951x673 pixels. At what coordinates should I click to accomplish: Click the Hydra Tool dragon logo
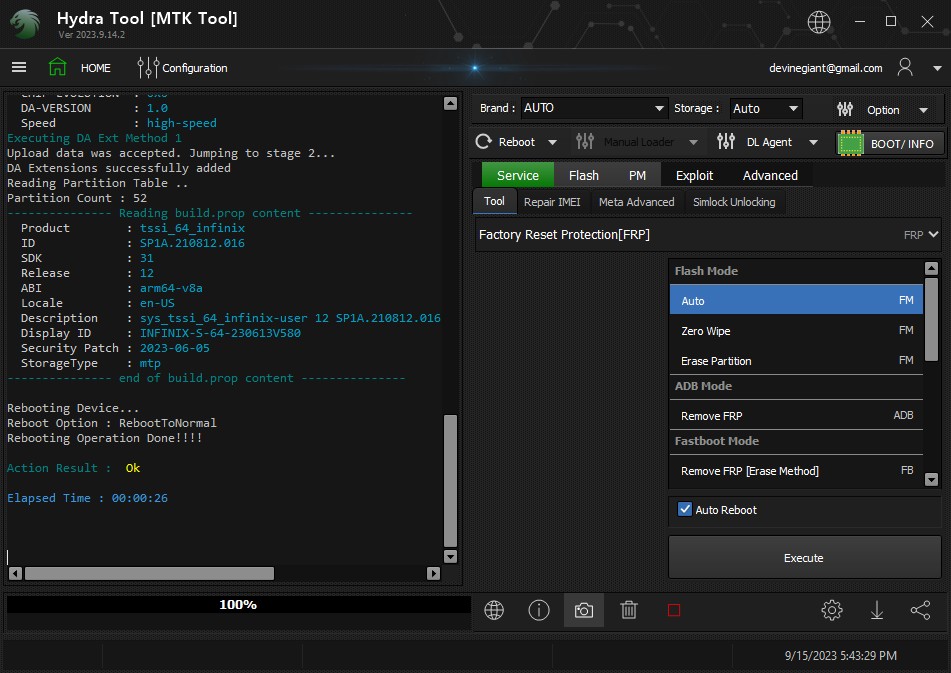click(x=25, y=24)
